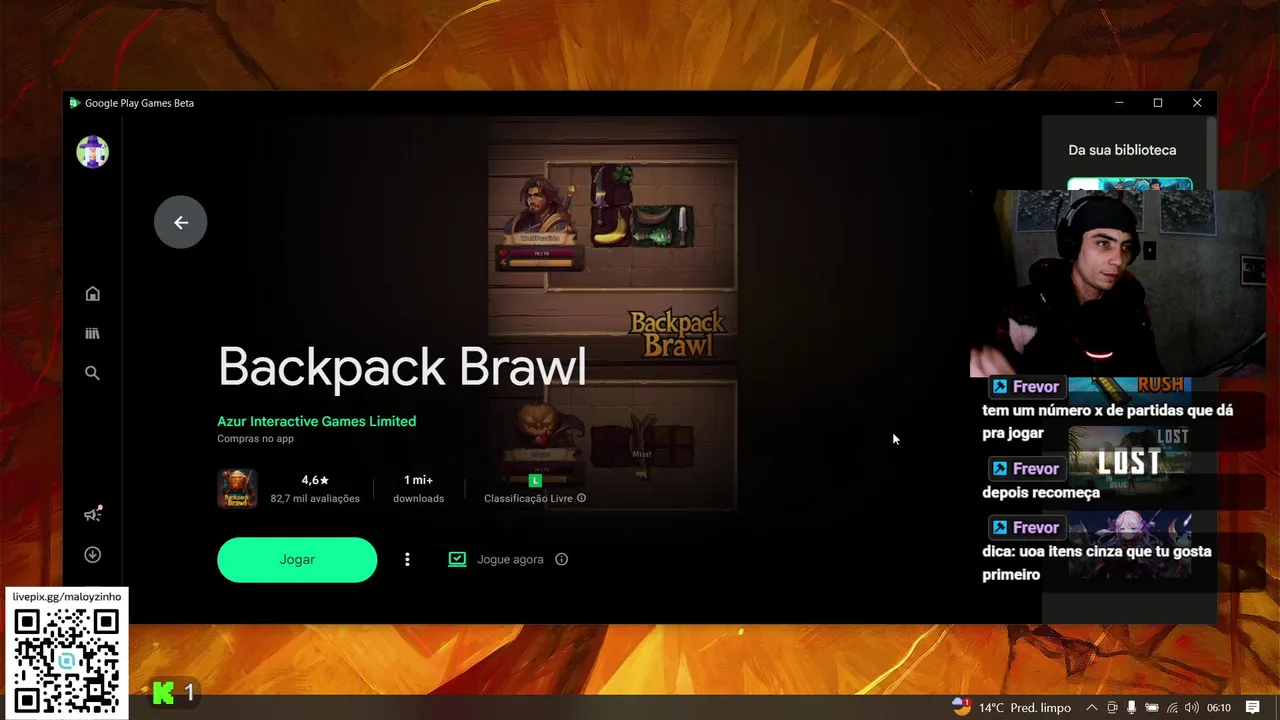The height and width of the screenshot is (720, 1280).
Task: Open the three-dot more options menu
Action: 407,560
